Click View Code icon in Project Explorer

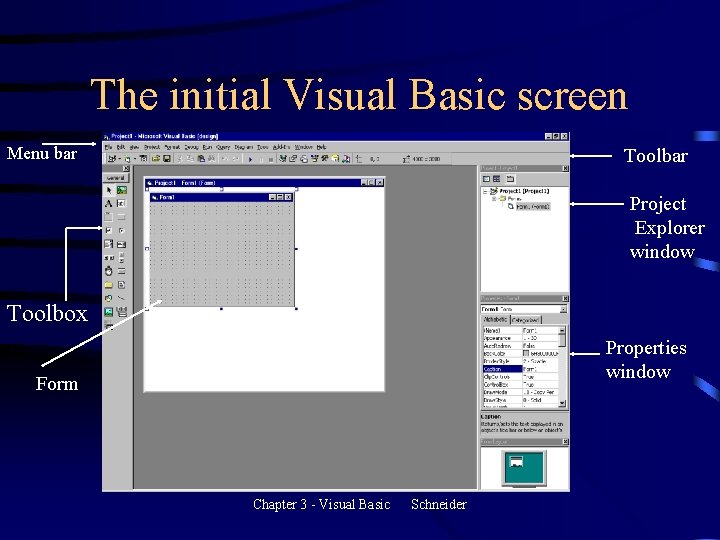(487, 179)
